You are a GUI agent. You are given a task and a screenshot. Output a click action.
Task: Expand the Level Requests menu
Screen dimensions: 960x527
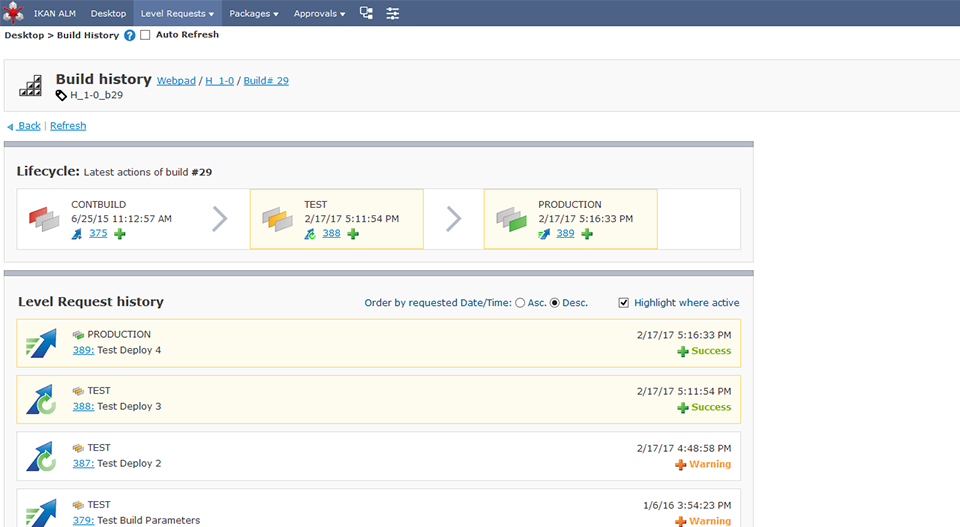(177, 14)
